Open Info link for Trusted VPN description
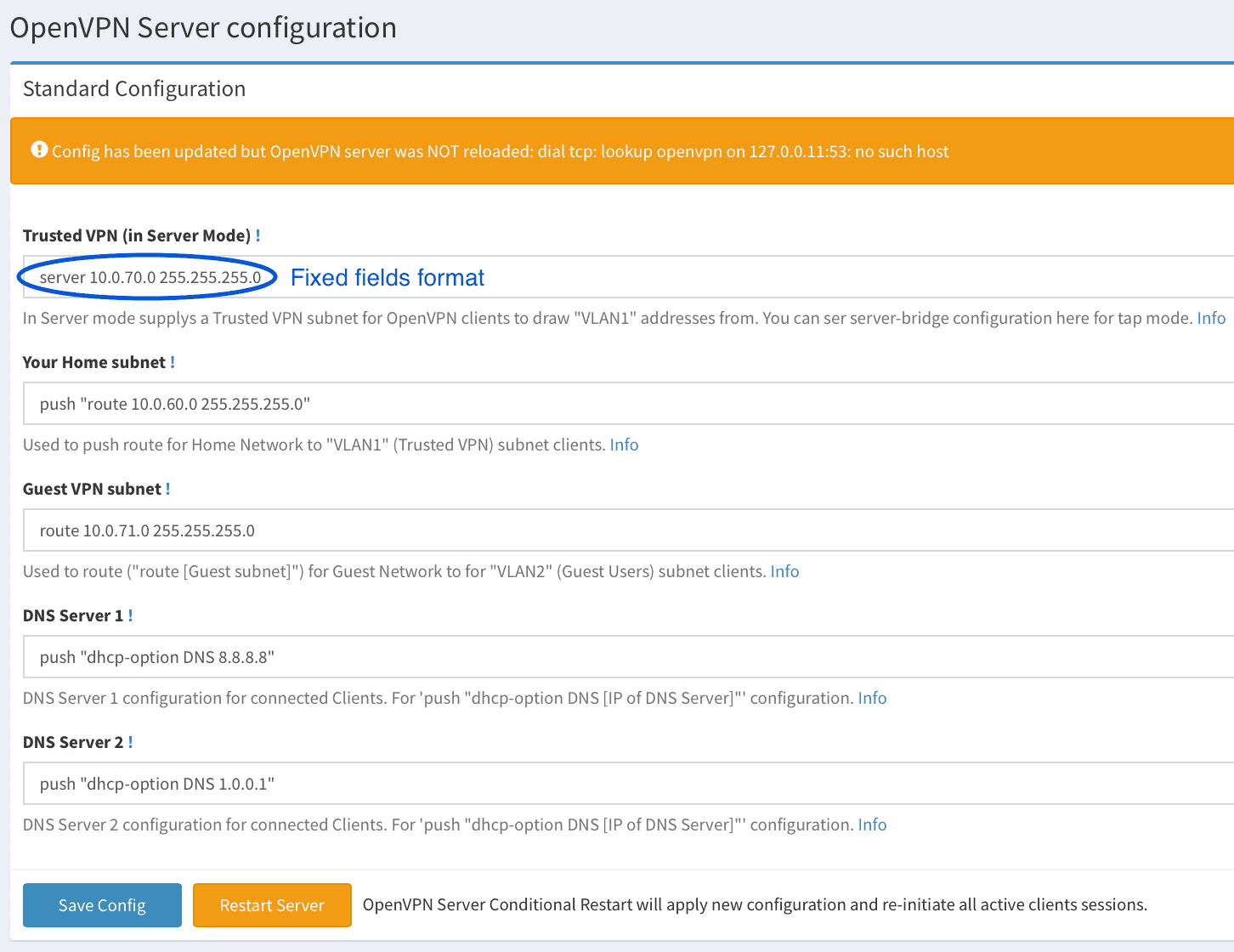The width and height of the screenshot is (1234, 952). click(x=1211, y=318)
